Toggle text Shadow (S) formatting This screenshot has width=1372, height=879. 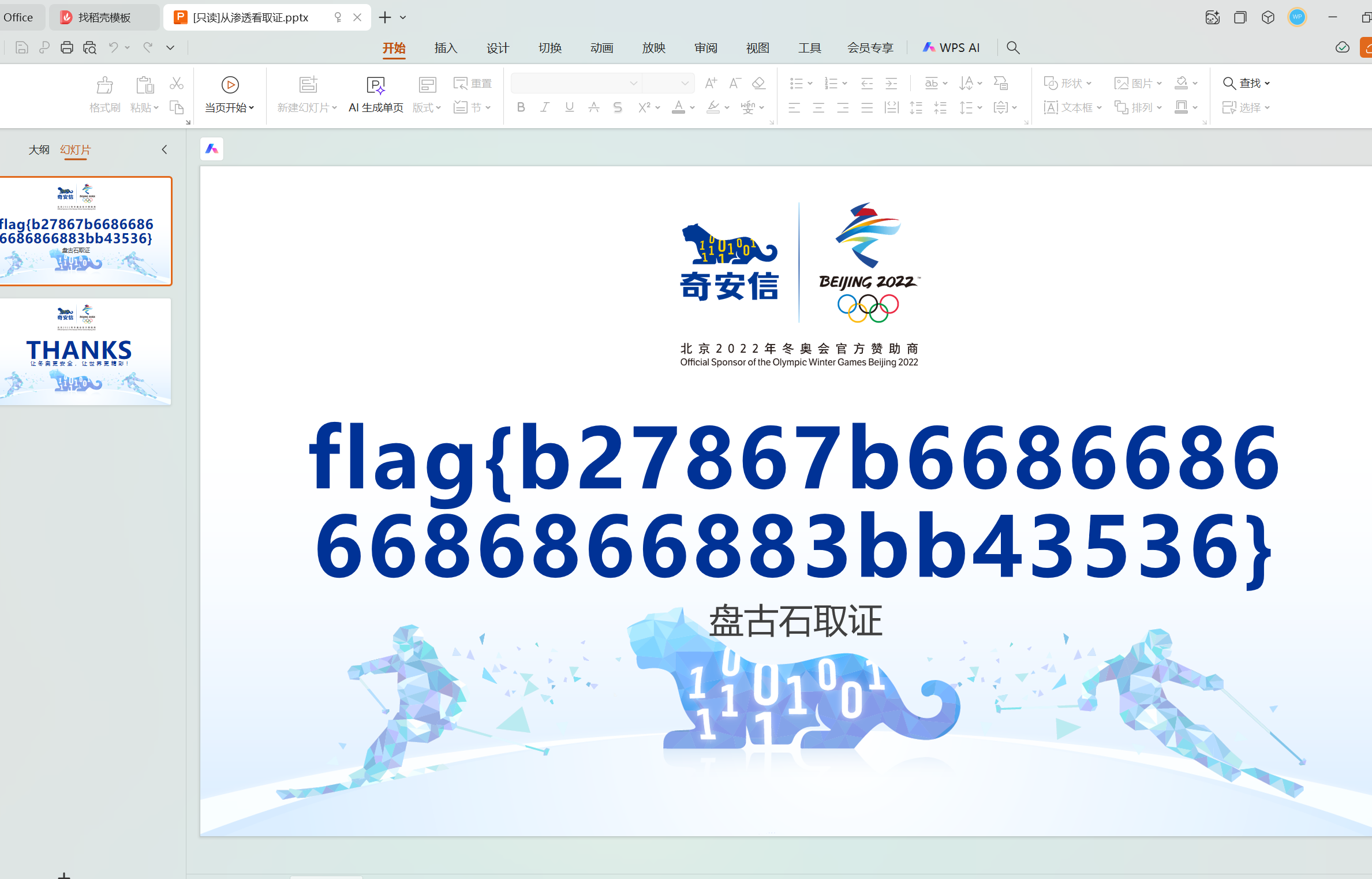618,107
